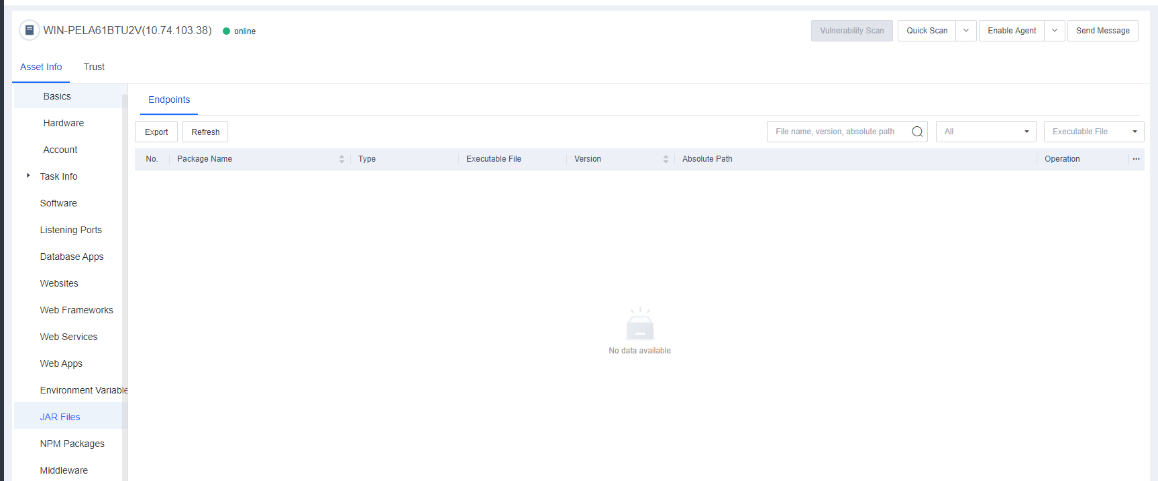Open column settings ellipsis icon
Viewport: 1158px width, 481px height.
(1136, 159)
